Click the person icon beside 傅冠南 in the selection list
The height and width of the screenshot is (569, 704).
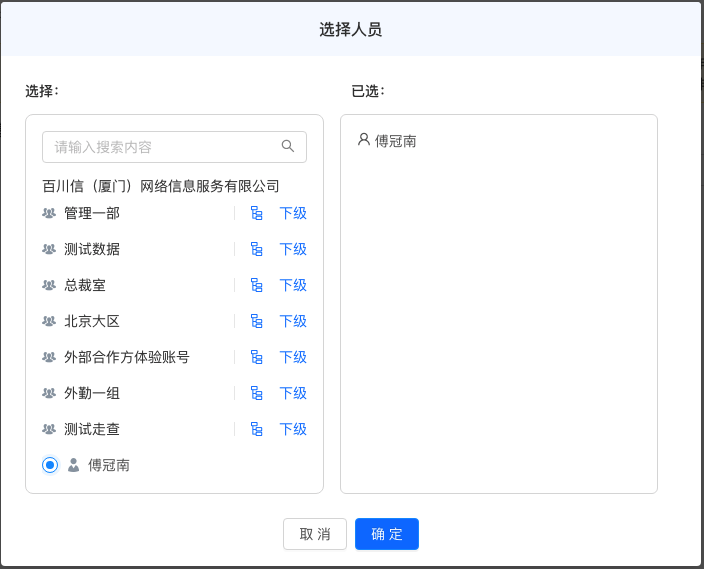[74, 465]
